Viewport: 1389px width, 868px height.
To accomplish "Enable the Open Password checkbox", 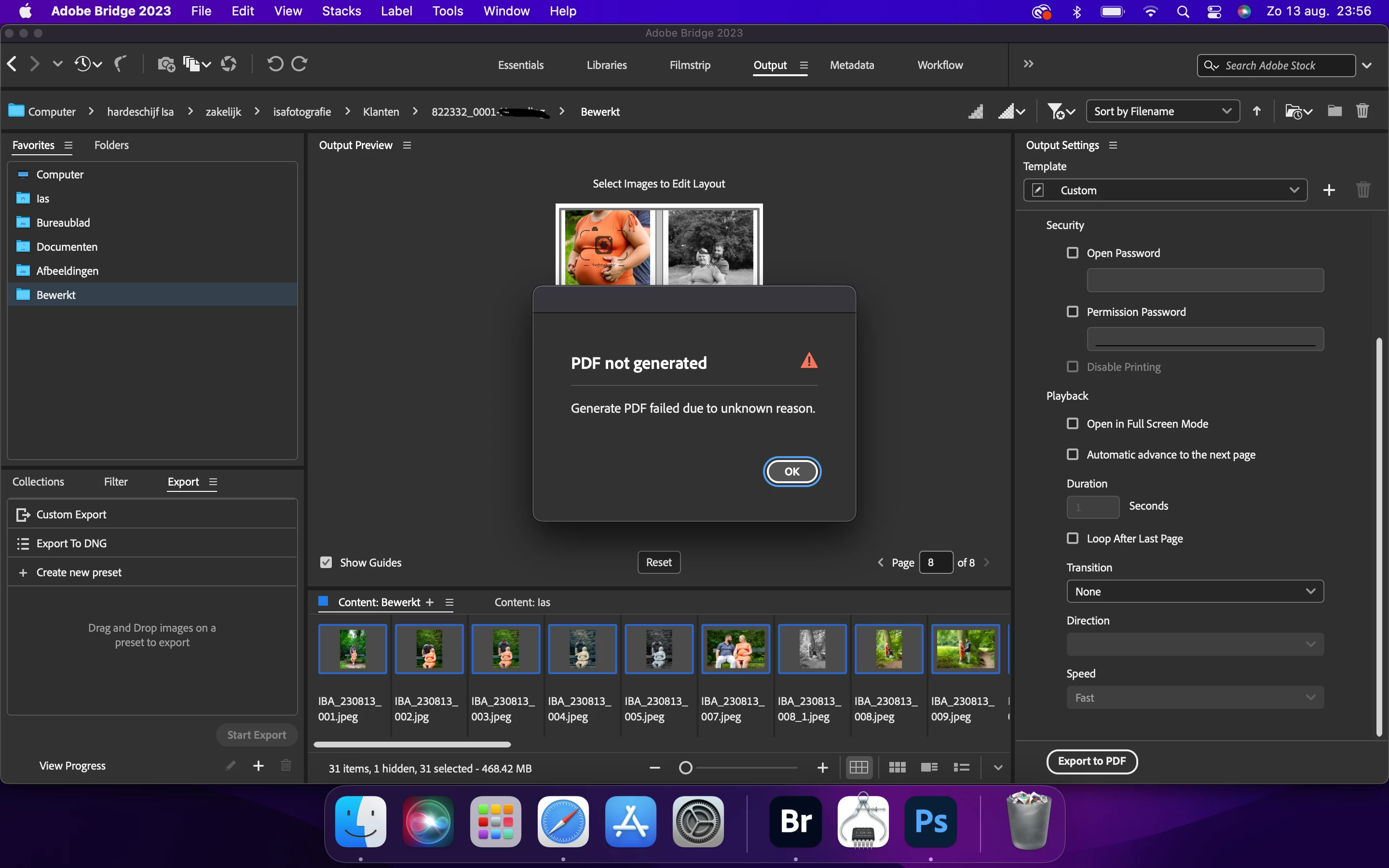I will coord(1072,253).
